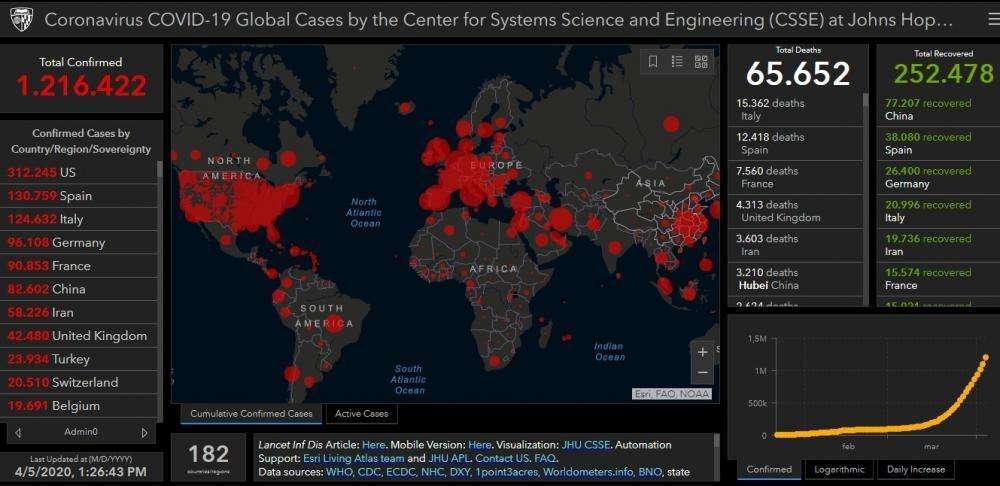
Task: Click Spain 38.080 recovered entry
Action: 938,144
